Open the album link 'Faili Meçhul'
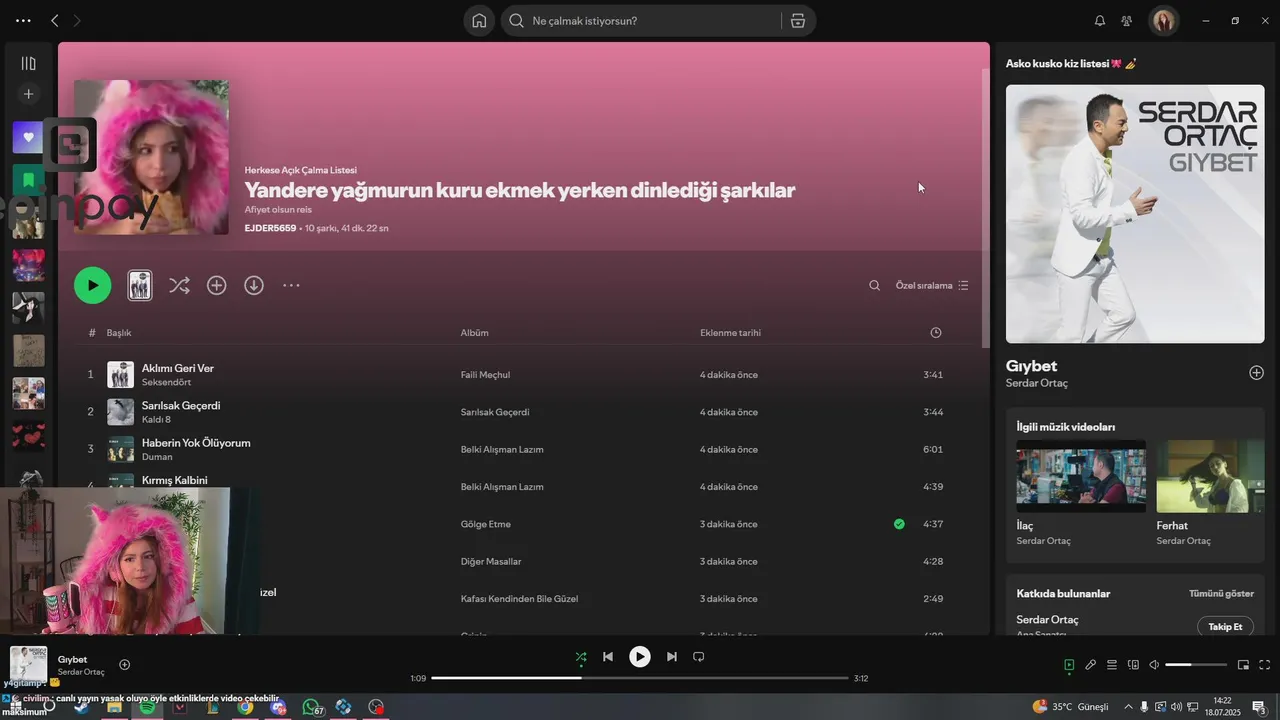The width and height of the screenshot is (1280, 720). 485,375
